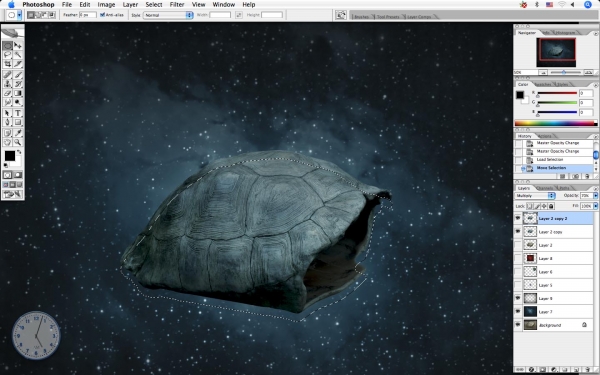Open the Filter menu
This screenshot has width=600, height=375.
(x=177, y=5)
